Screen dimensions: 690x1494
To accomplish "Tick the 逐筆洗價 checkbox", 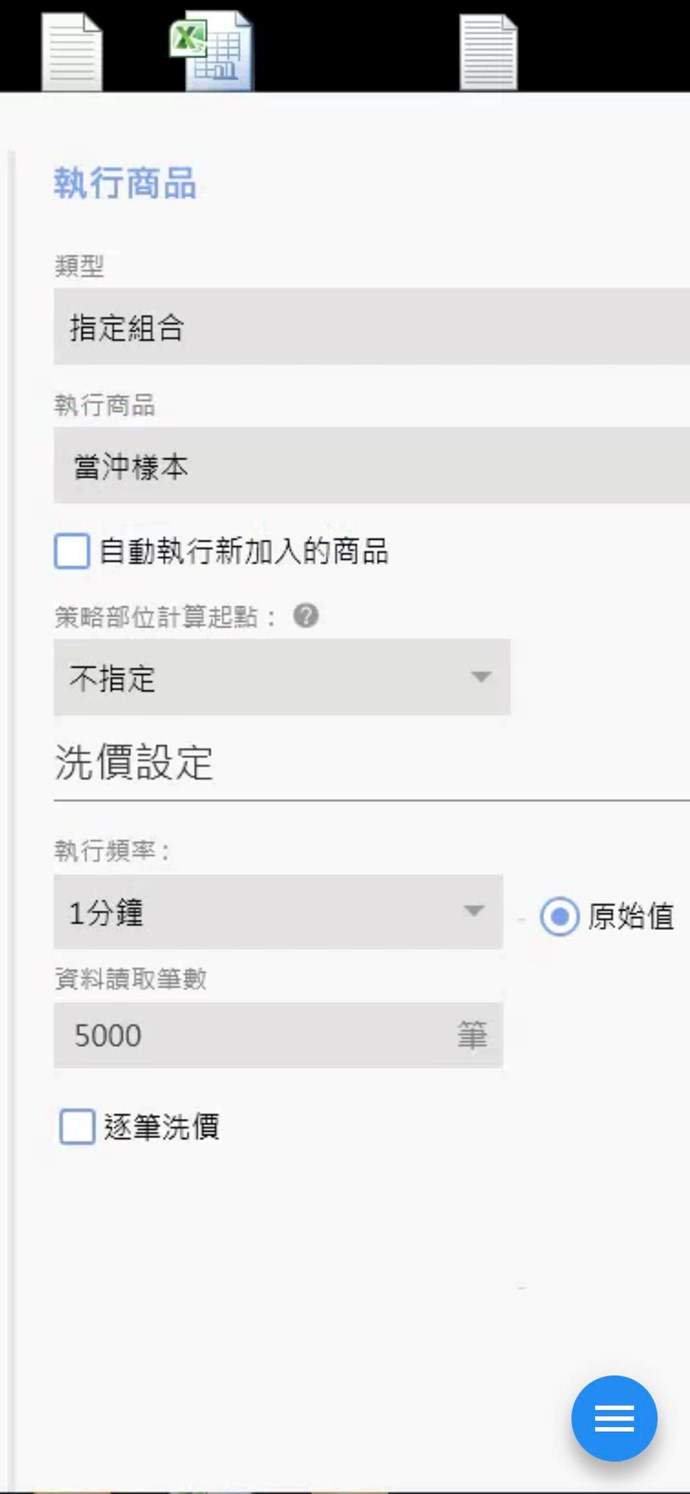I will point(77,1127).
